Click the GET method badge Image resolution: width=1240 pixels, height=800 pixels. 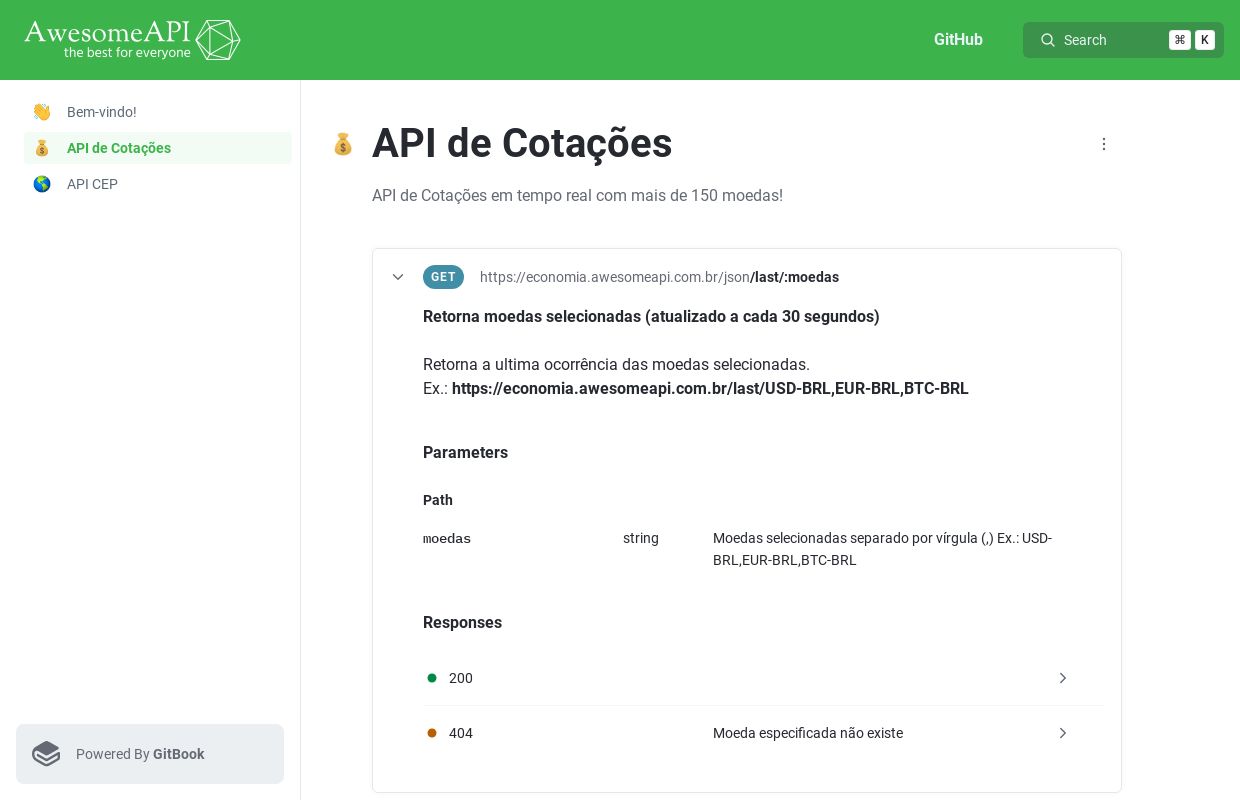pos(443,277)
